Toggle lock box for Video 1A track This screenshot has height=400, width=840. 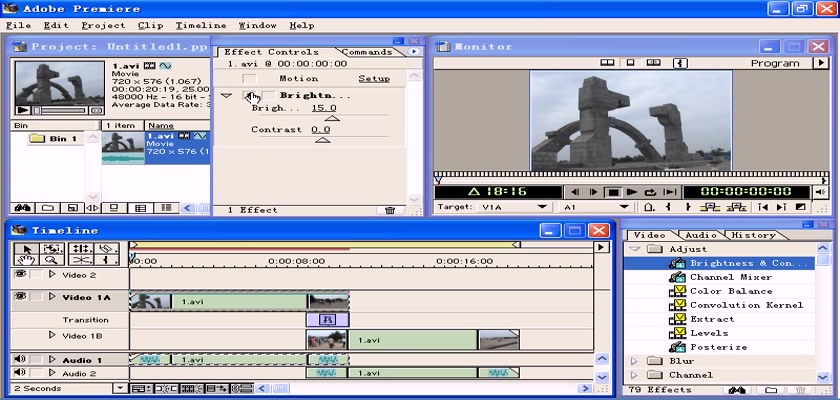36,297
